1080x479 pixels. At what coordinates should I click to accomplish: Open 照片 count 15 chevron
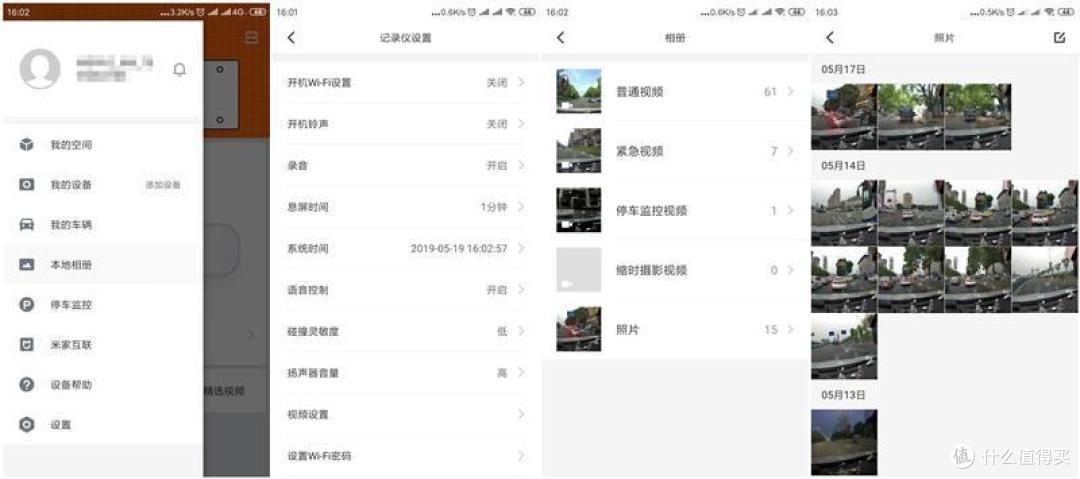[791, 329]
